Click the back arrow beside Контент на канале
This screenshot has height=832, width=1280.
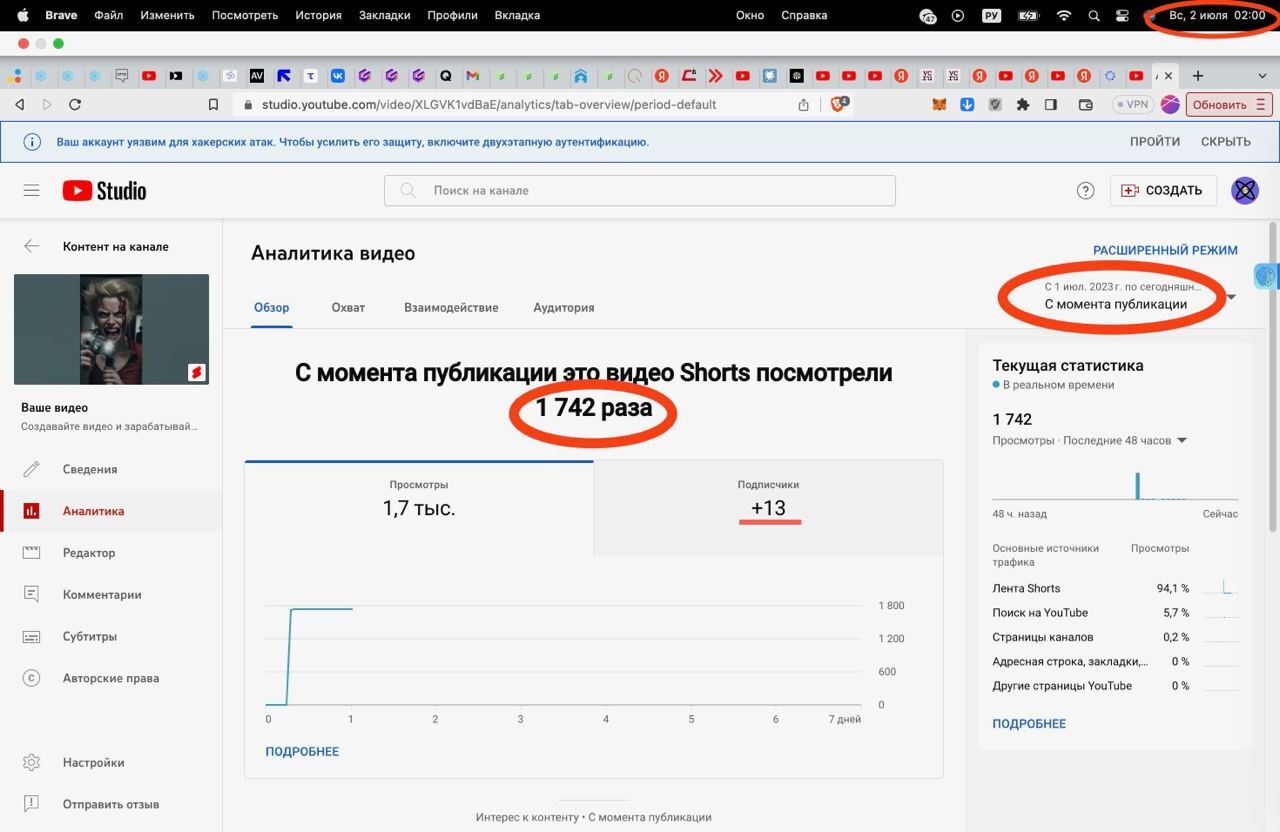click(32, 246)
